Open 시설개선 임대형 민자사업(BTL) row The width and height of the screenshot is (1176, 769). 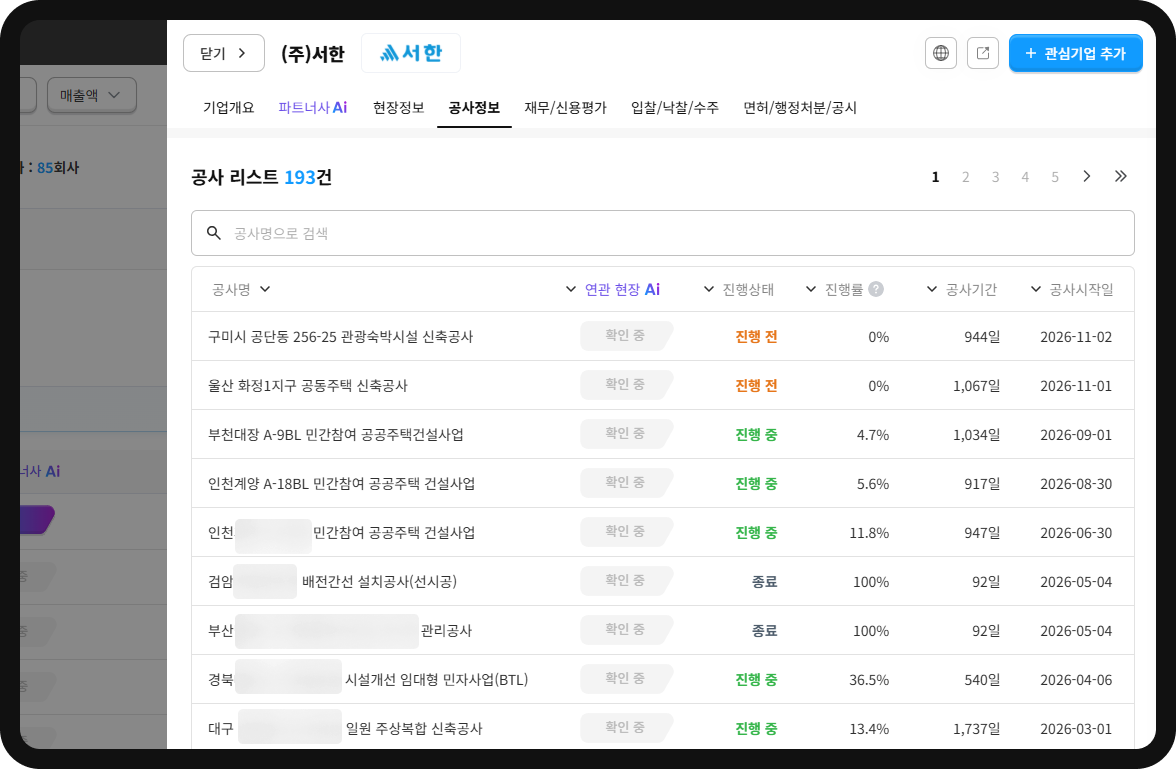tap(662, 680)
